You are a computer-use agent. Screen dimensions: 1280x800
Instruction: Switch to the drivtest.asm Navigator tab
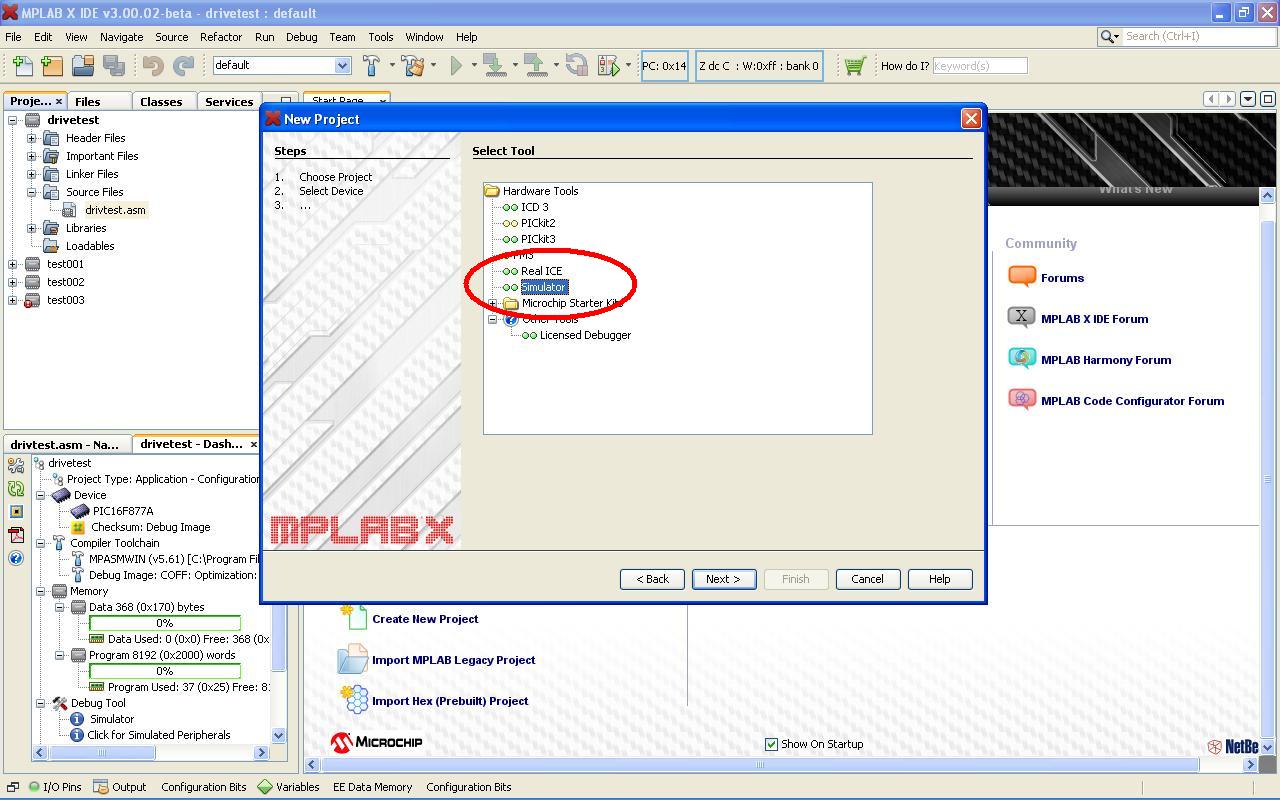coord(66,444)
